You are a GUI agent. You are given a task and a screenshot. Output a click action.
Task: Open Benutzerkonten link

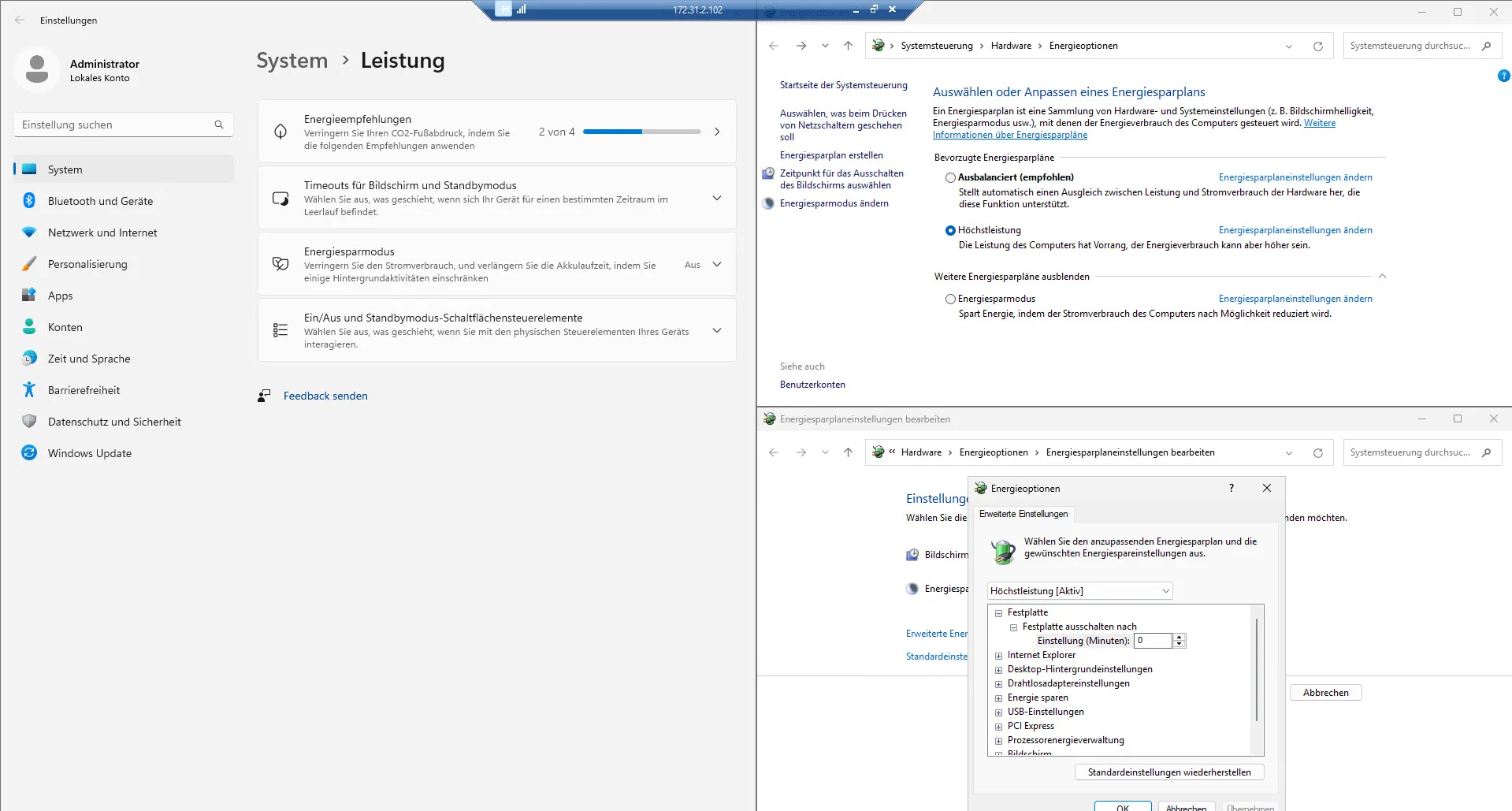tap(812, 385)
